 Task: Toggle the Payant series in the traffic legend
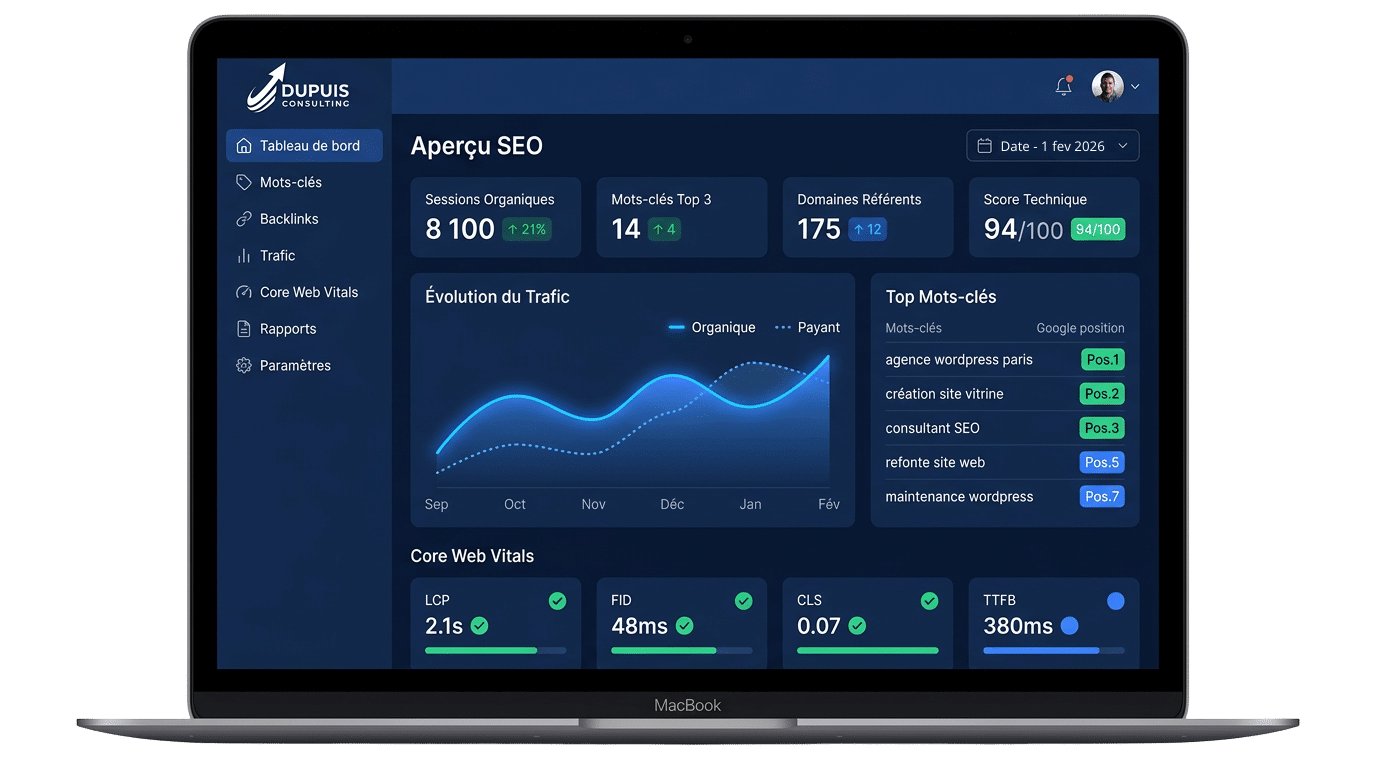click(807, 327)
